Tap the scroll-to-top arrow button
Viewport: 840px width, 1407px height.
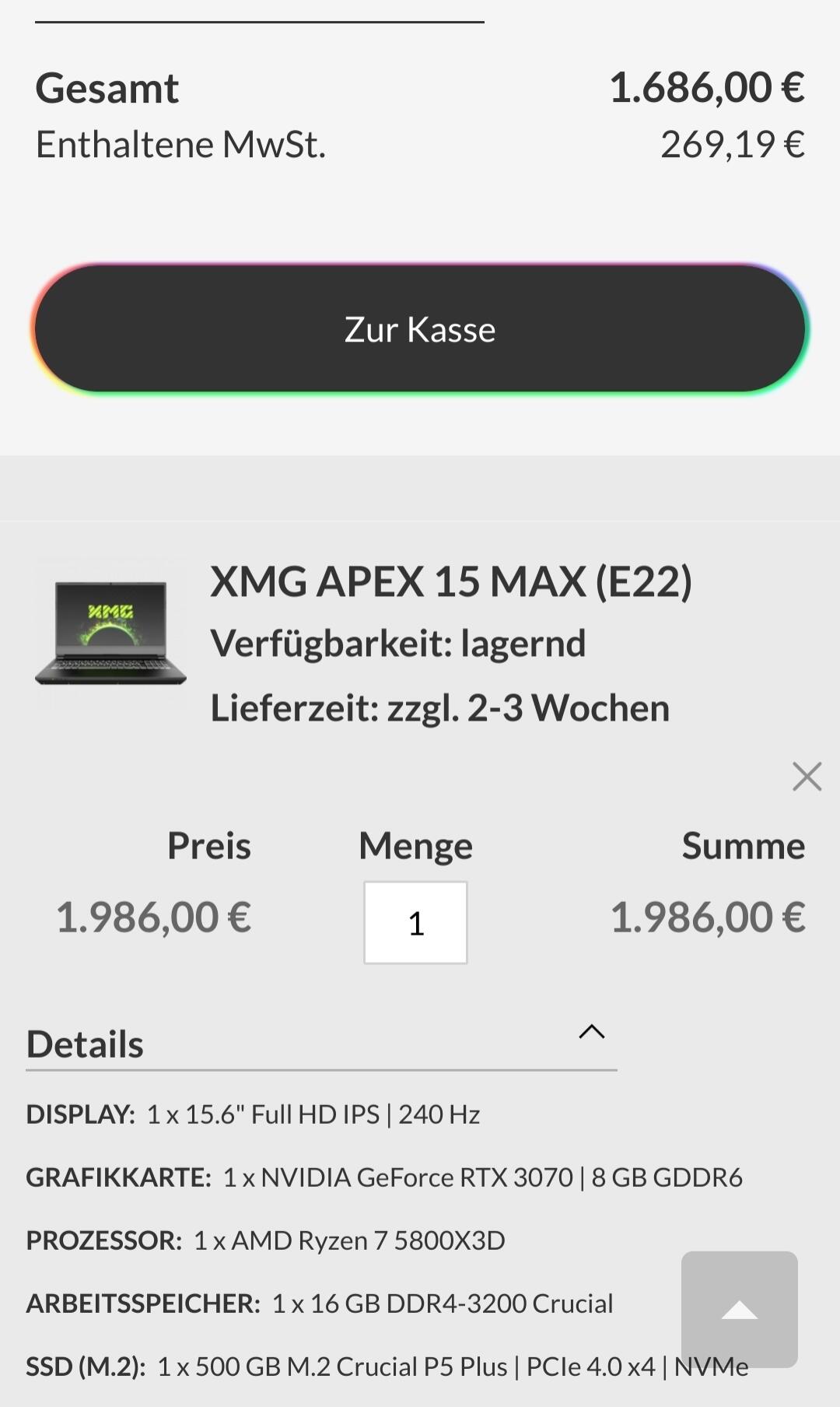click(x=740, y=1309)
